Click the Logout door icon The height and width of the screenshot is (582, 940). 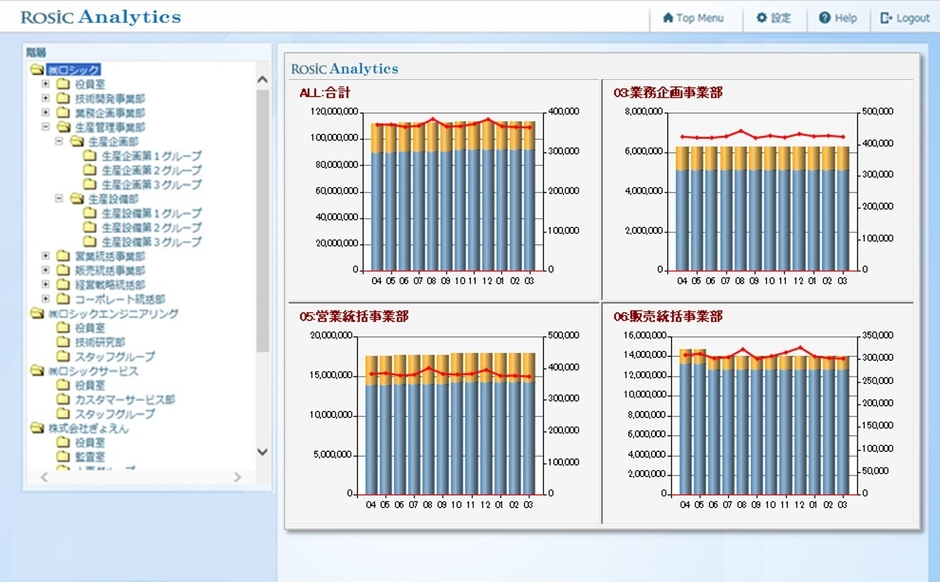coord(886,18)
